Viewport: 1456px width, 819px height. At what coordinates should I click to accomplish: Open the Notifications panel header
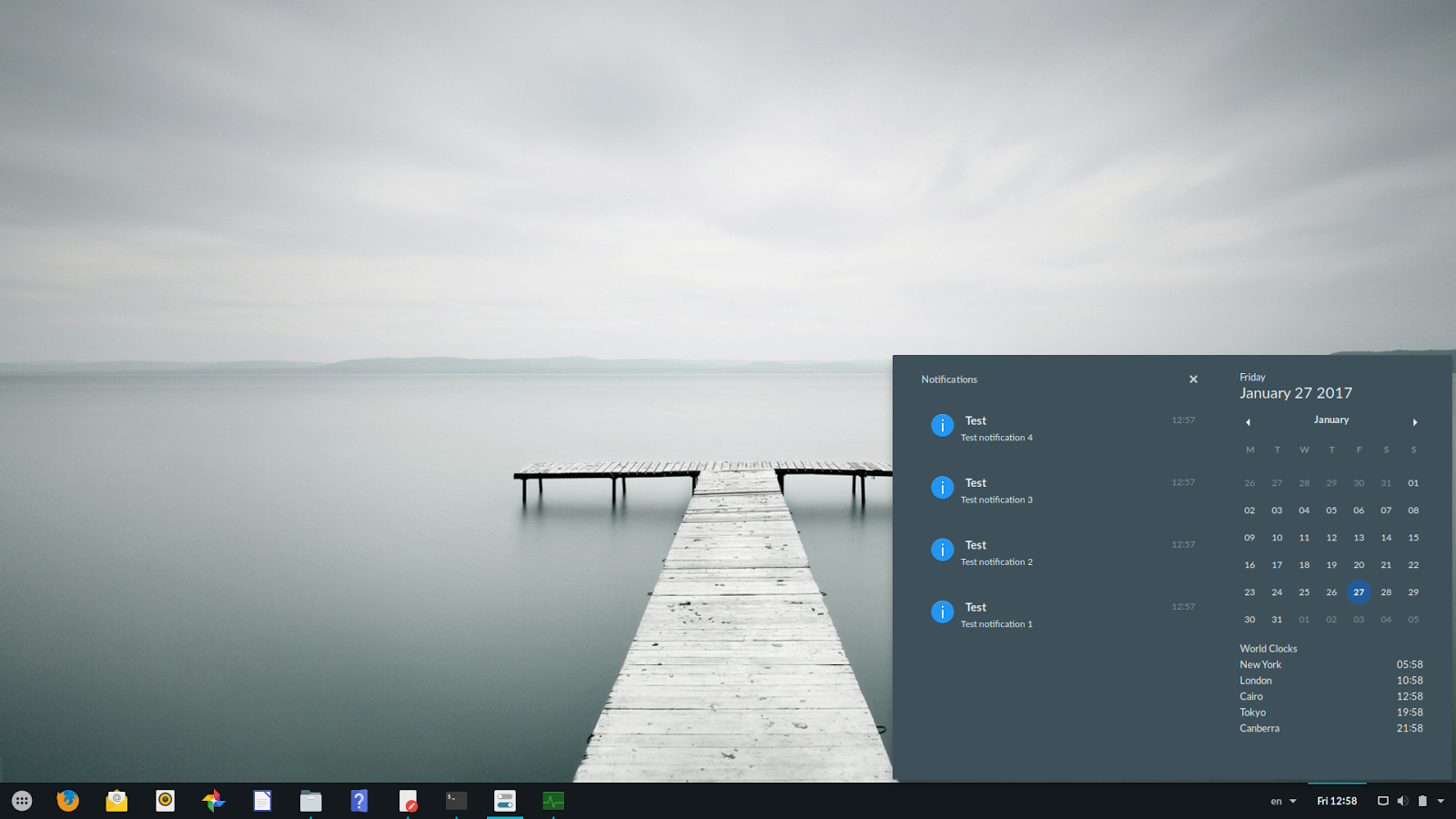(949, 379)
